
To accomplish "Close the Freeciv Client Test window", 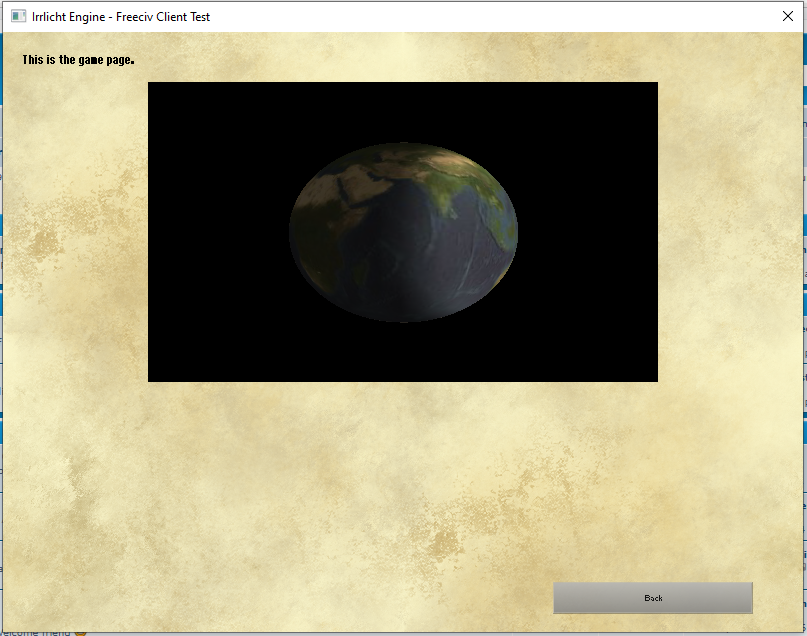I will point(787,17).
